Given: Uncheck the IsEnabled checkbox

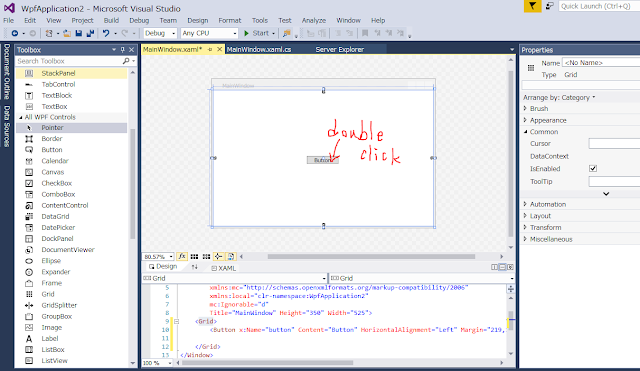Looking at the screenshot, I should coord(593,168).
